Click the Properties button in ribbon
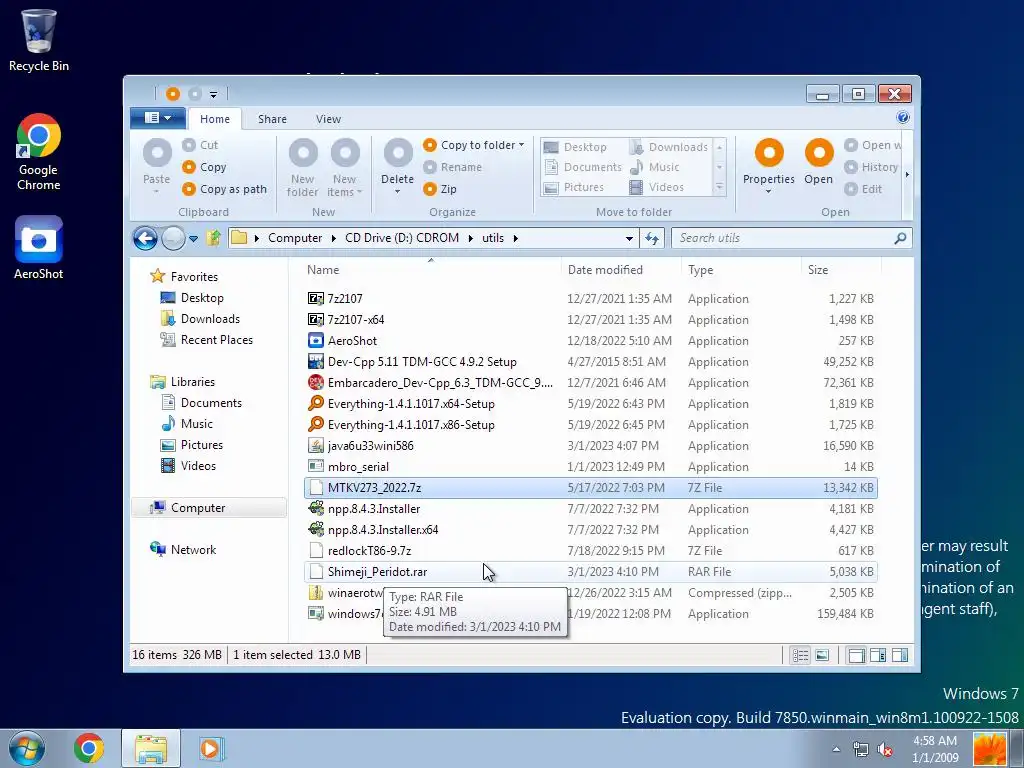Screen dimensions: 1024x768 point(769,167)
